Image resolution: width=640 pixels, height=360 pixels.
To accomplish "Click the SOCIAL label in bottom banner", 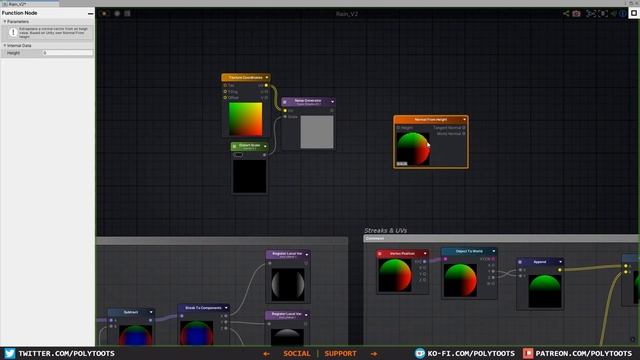I will tap(297, 354).
